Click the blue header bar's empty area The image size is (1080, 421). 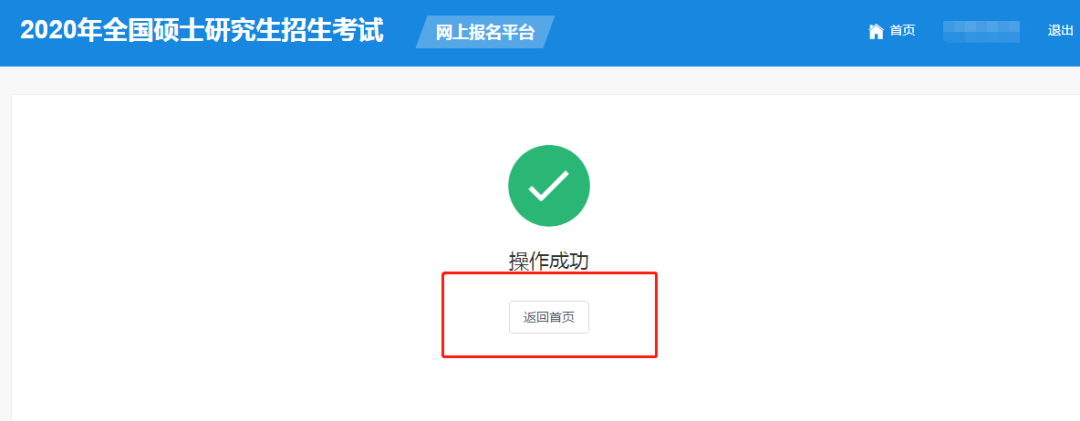click(709, 32)
